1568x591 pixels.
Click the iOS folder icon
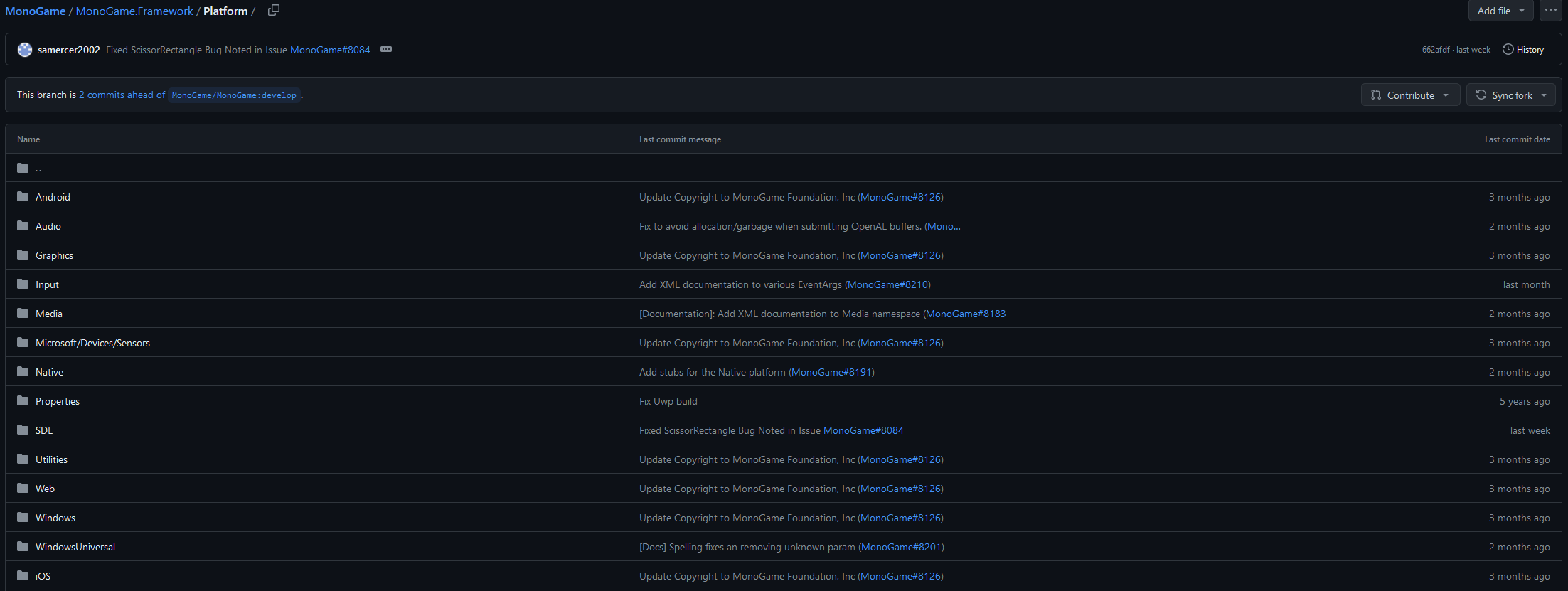click(23, 575)
